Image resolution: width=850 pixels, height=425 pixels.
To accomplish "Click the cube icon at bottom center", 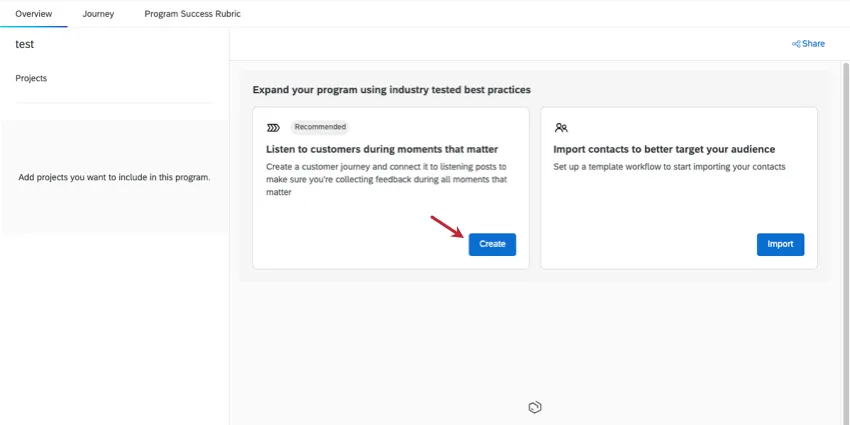I will [535, 407].
